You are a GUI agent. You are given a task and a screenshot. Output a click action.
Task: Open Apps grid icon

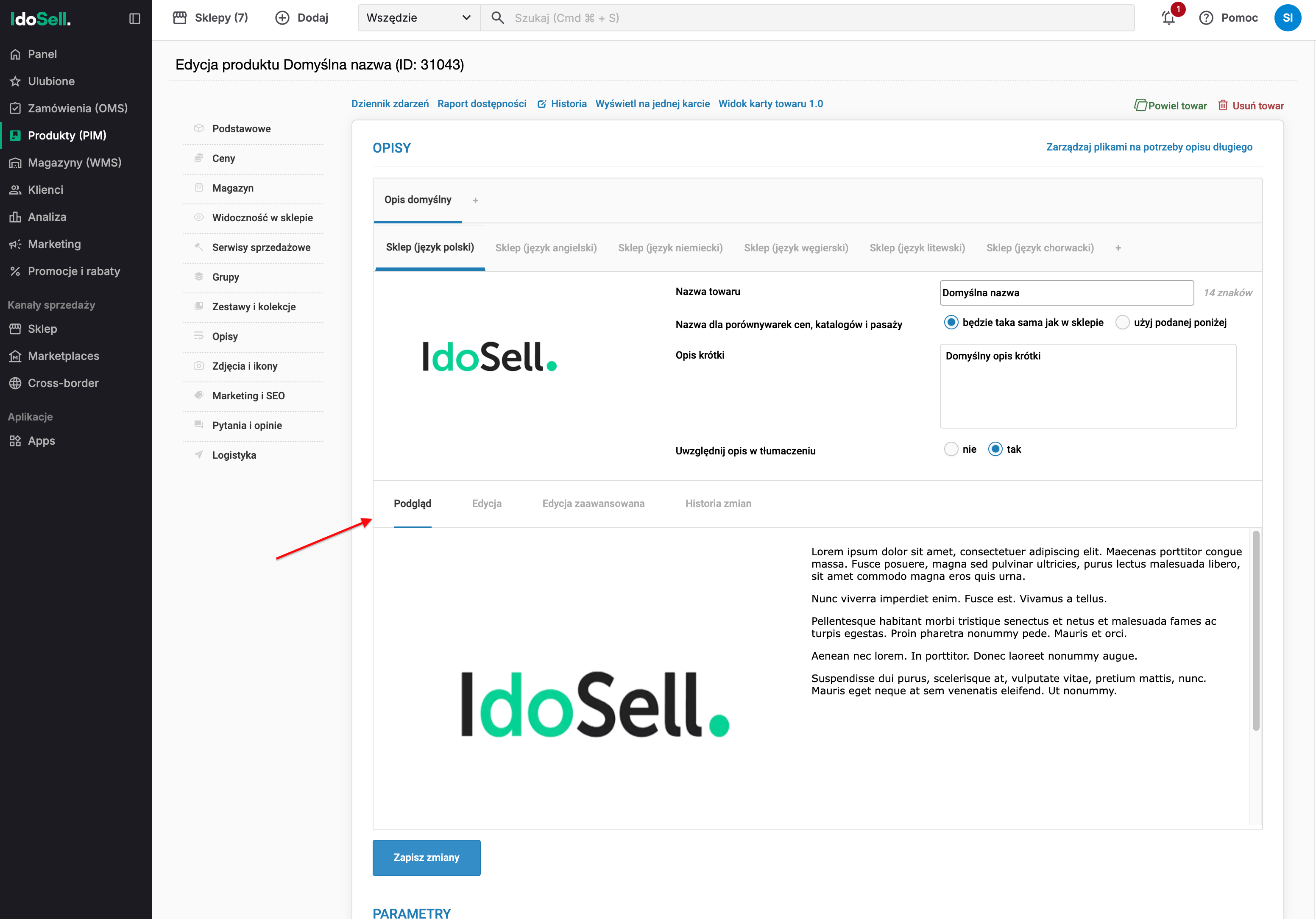16,440
